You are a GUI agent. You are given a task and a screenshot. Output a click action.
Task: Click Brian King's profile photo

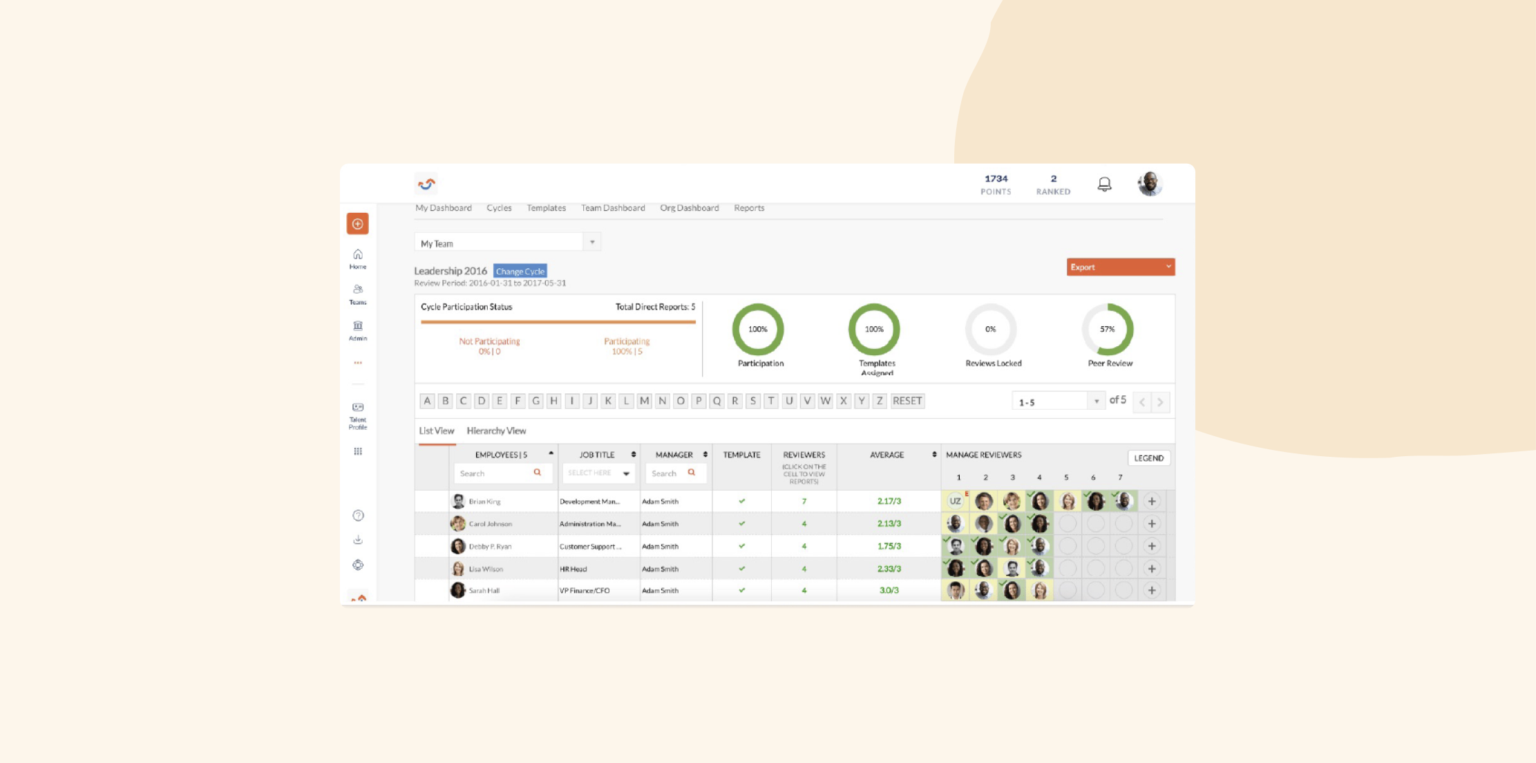(x=458, y=501)
